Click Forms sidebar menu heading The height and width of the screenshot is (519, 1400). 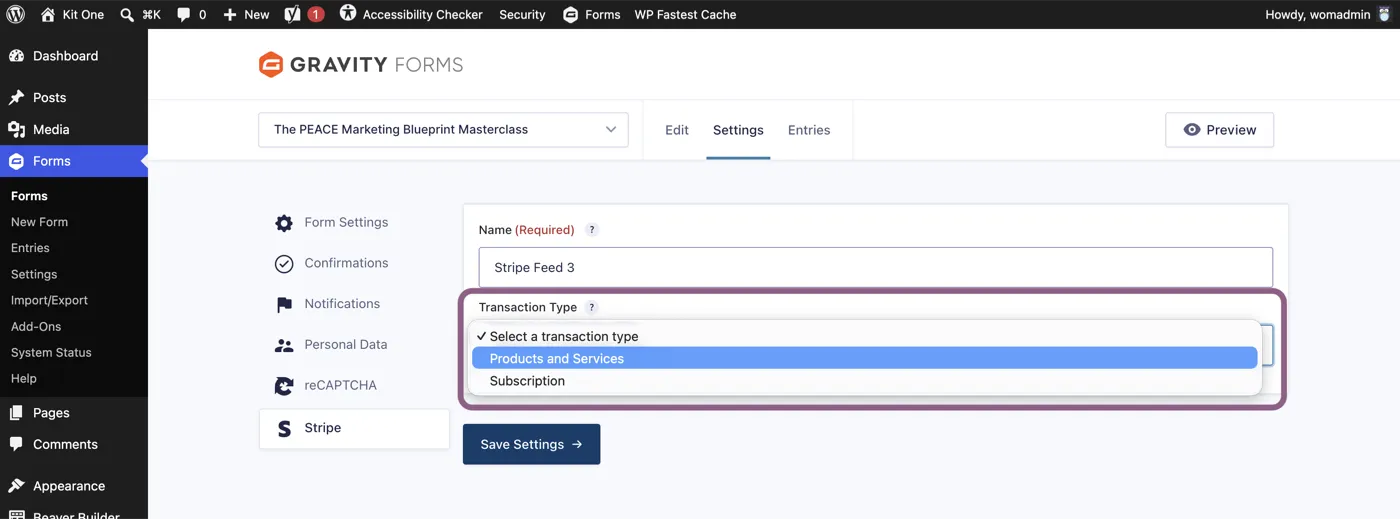pos(74,161)
